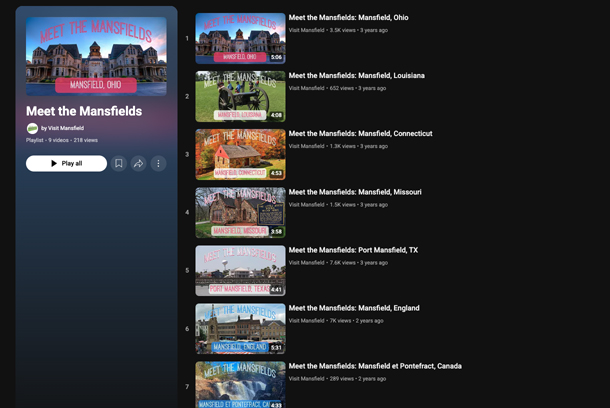
Task: Click the 3:58 duration badge on Missouri thumbnail
Action: click(276, 231)
